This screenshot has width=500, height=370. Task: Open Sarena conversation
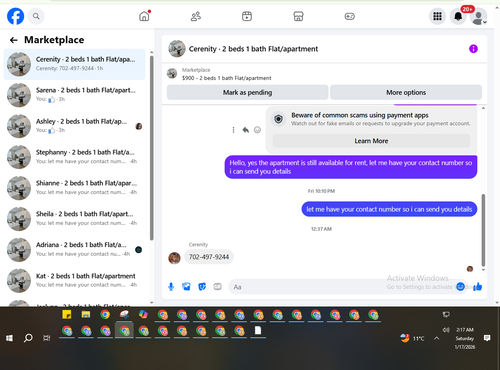click(74, 95)
